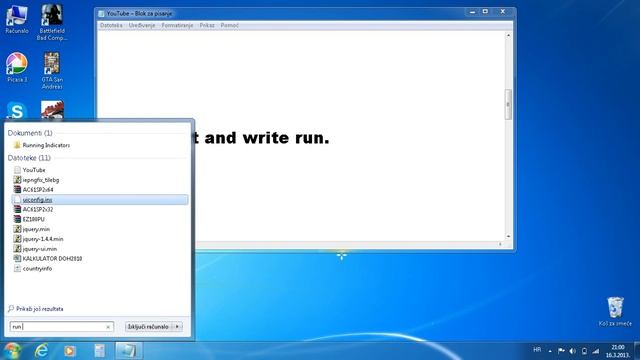Close the Notepad window
Image resolution: width=640 pixels, height=360 pixels.
(x=503, y=12)
